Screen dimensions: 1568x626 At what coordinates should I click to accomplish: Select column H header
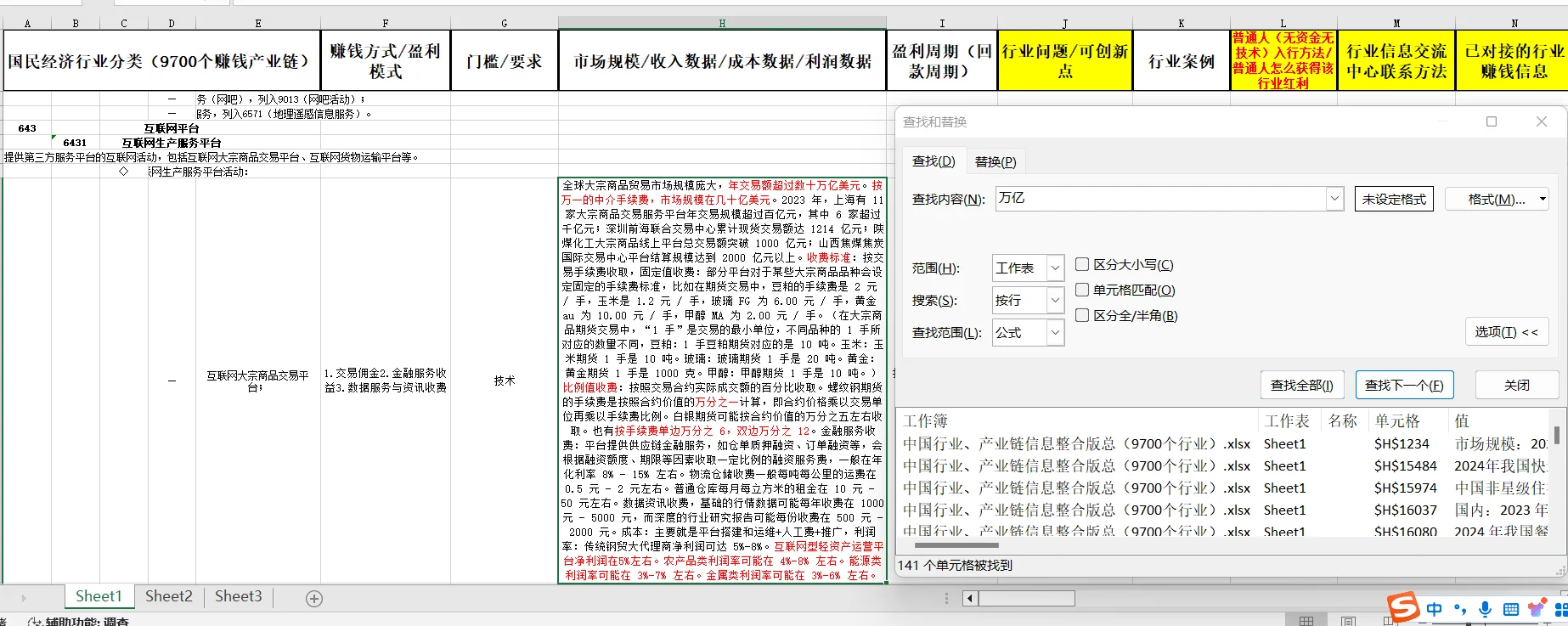pyautogui.click(x=722, y=23)
